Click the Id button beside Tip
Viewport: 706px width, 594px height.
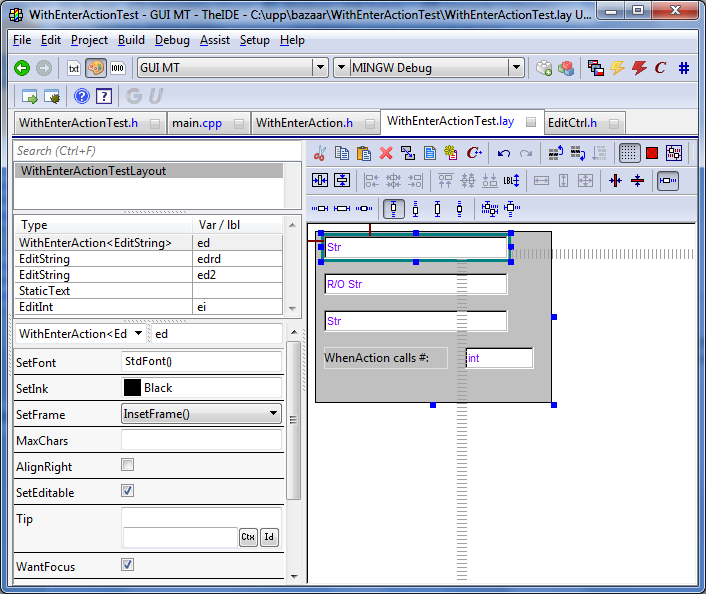pyautogui.click(x=269, y=538)
